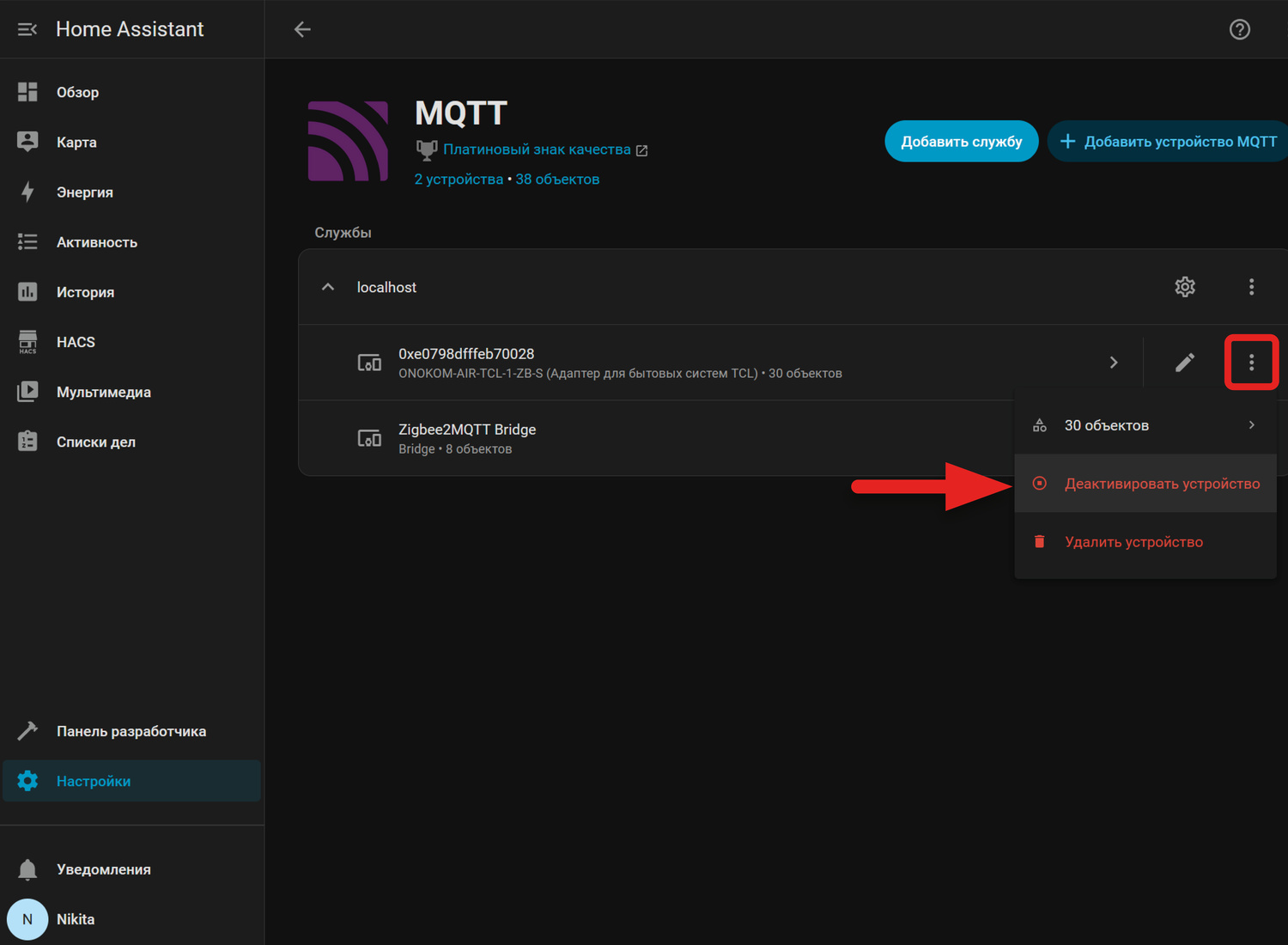Click the Карта map icon
Screen dimensions: 1288x945
pos(27,142)
